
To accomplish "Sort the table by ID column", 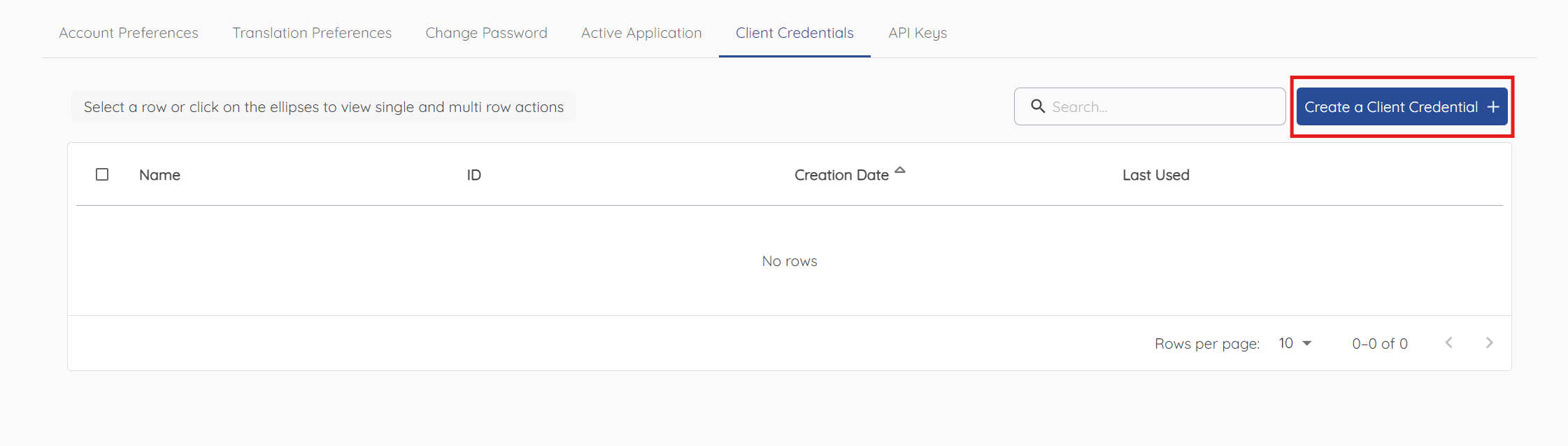I will (474, 175).
